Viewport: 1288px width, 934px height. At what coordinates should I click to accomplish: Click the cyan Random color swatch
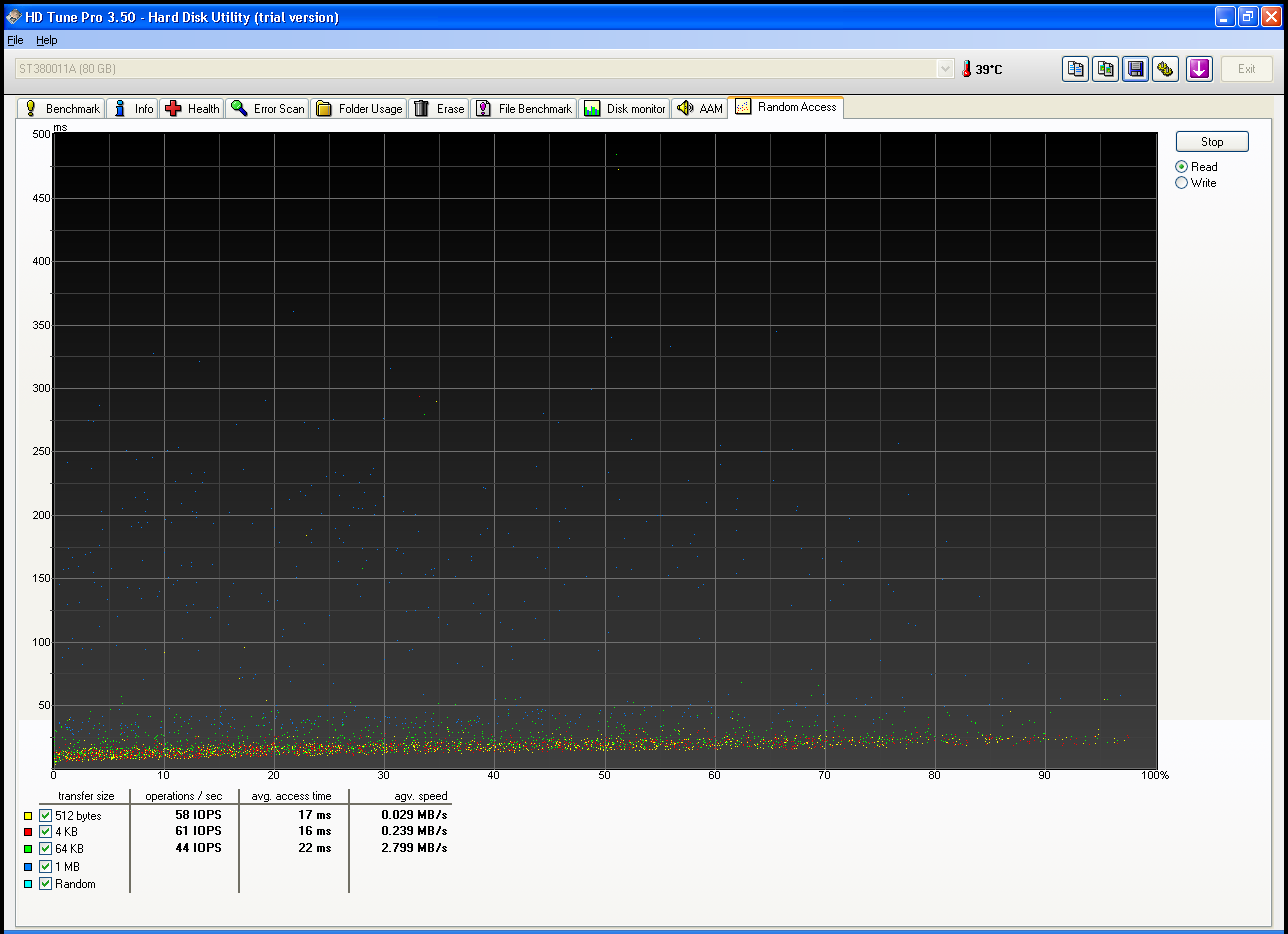(28, 884)
